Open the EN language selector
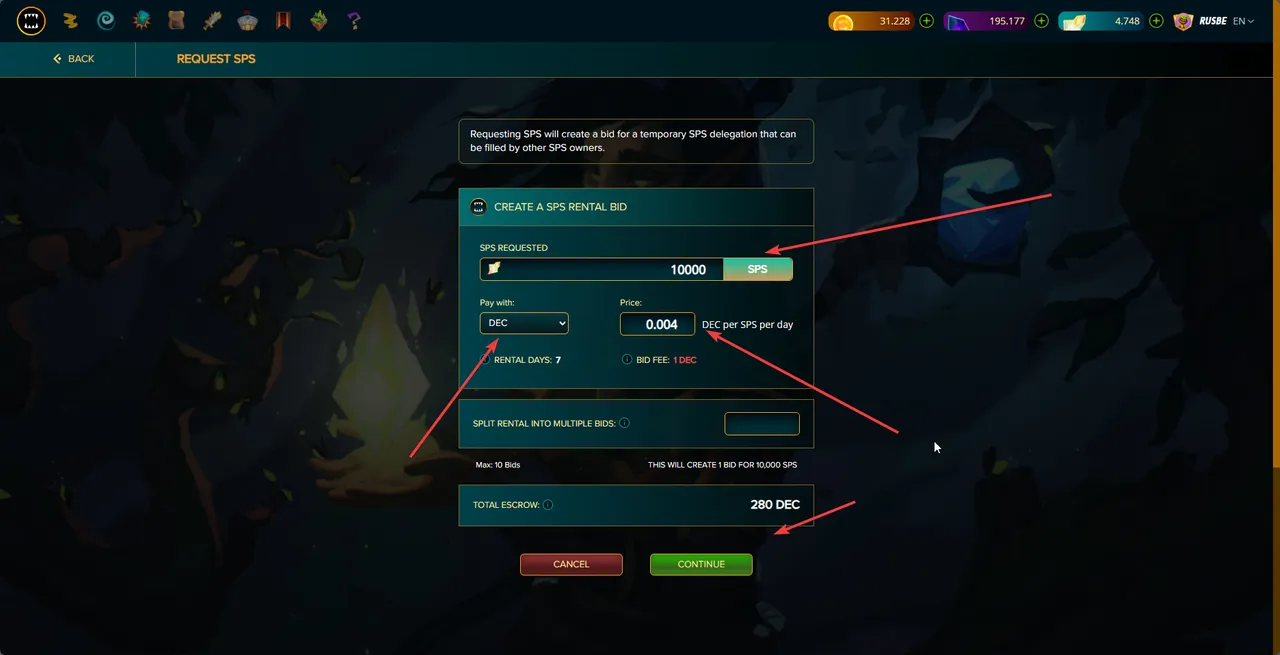1280x655 pixels. [1243, 21]
